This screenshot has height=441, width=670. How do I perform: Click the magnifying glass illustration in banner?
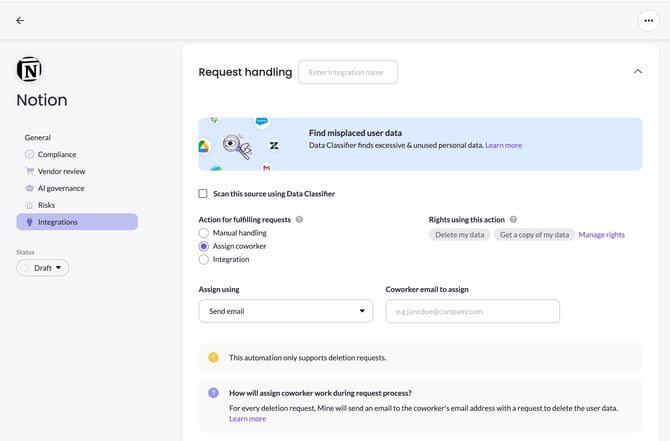pos(237,146)
